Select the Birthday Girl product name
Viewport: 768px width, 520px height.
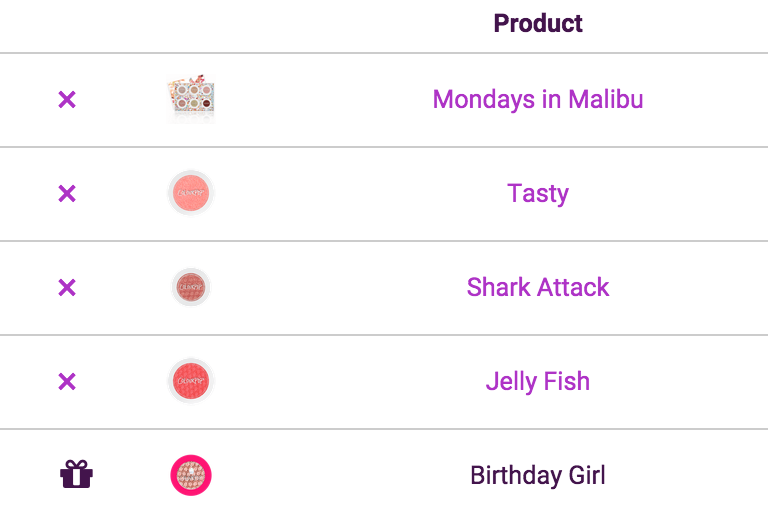(538, 475)
